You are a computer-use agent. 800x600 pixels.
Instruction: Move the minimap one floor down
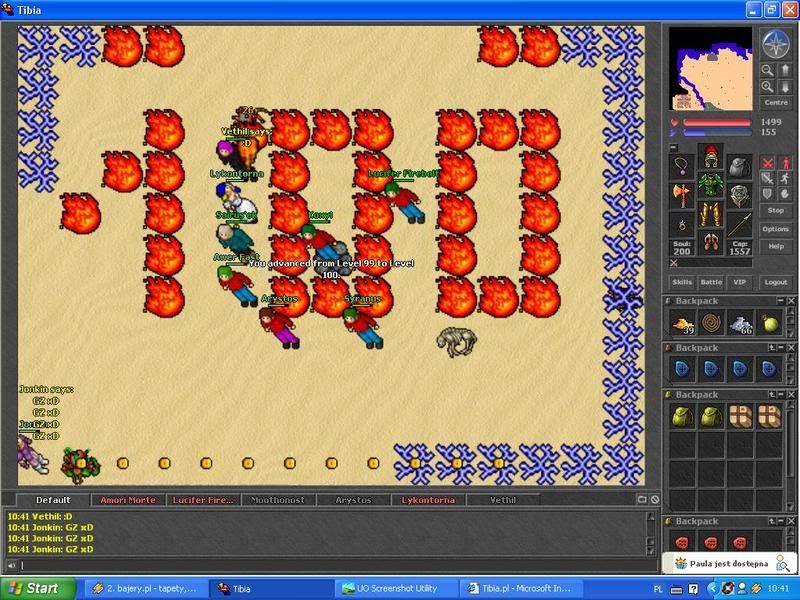(785, 87)
